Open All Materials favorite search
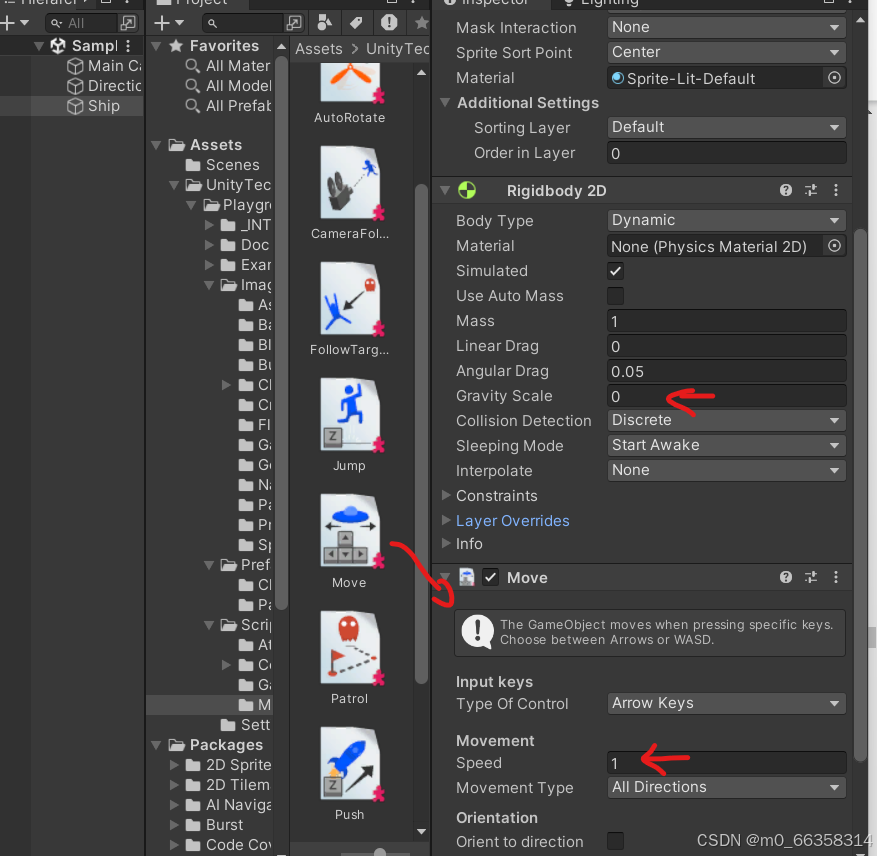 coord(228,66)
